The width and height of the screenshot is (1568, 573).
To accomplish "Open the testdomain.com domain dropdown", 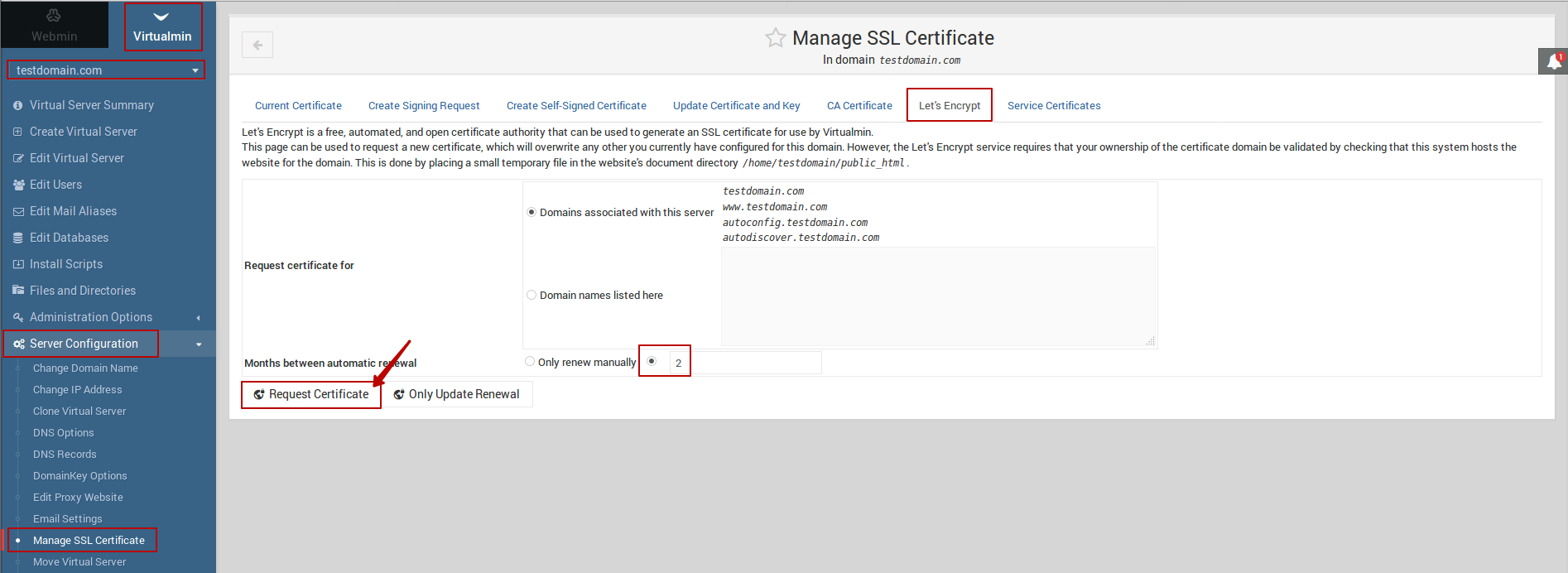I will 106,70.
